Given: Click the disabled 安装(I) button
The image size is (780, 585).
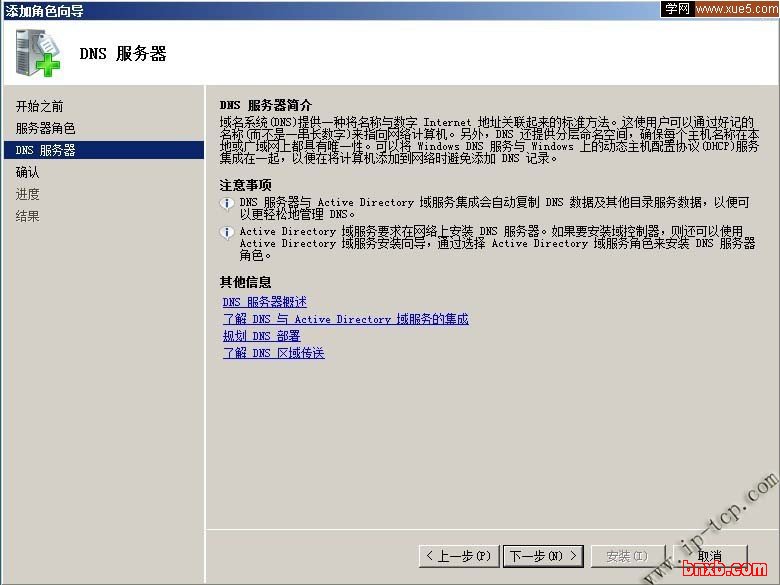Looking at the screenshot, I should (x=628, y=556).
